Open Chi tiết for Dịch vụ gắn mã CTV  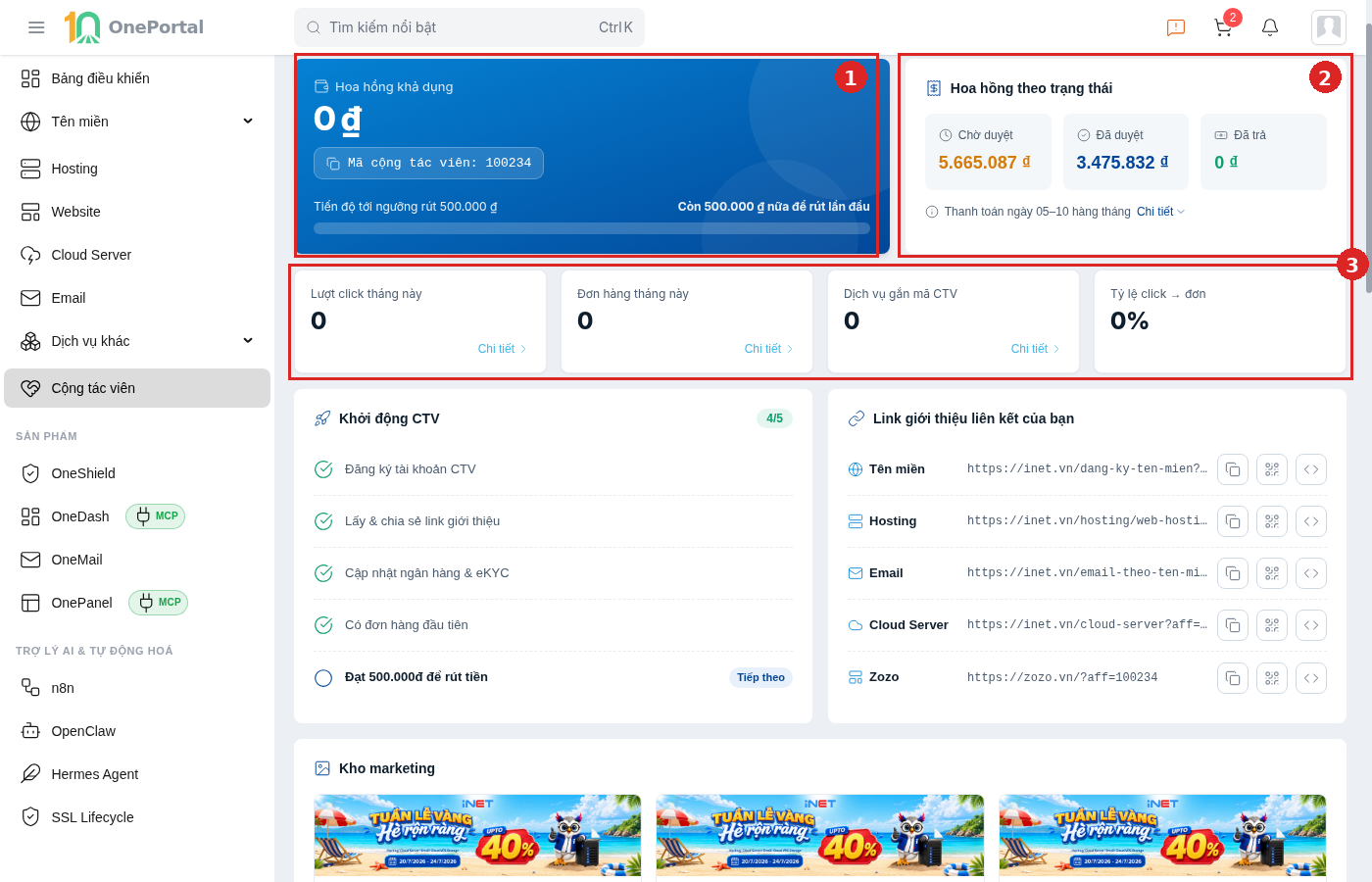[1035, 349]
